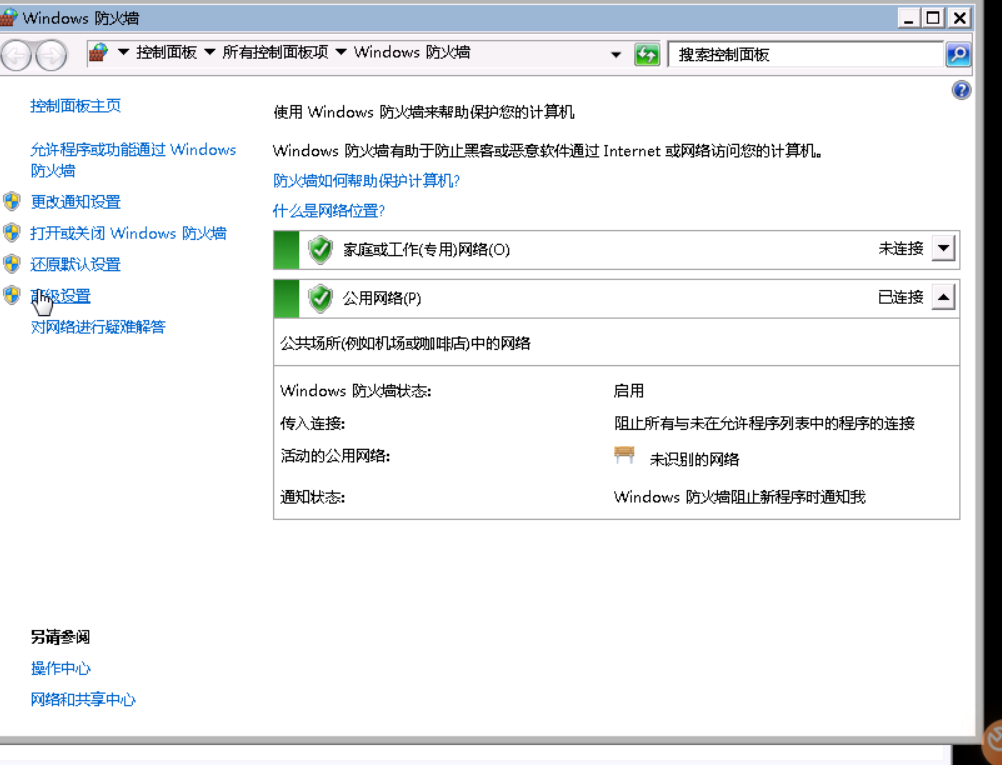This screenshot has width=1002, height=765.
Task: Click the green refresh button
Action: point(647,54)
